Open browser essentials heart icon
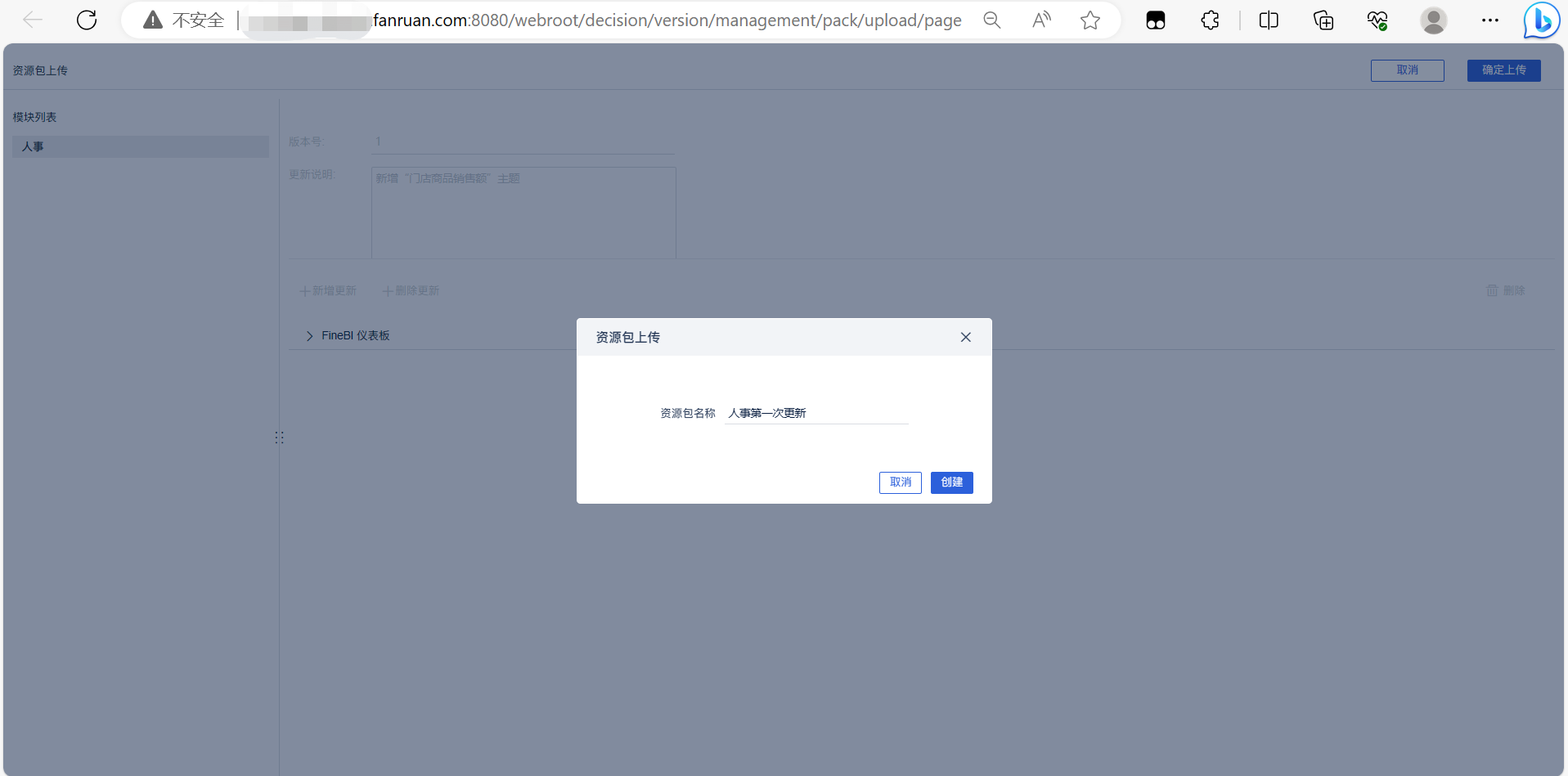The image size is (1568, 776). coord(1377,20)
